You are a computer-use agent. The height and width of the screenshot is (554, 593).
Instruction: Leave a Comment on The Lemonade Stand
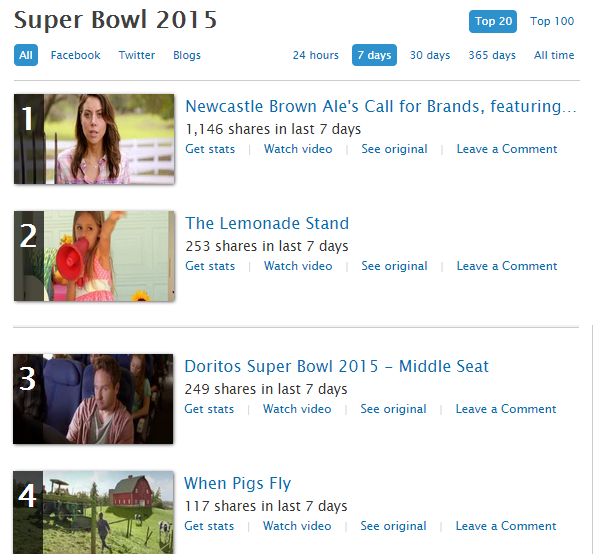click(507, 266)
